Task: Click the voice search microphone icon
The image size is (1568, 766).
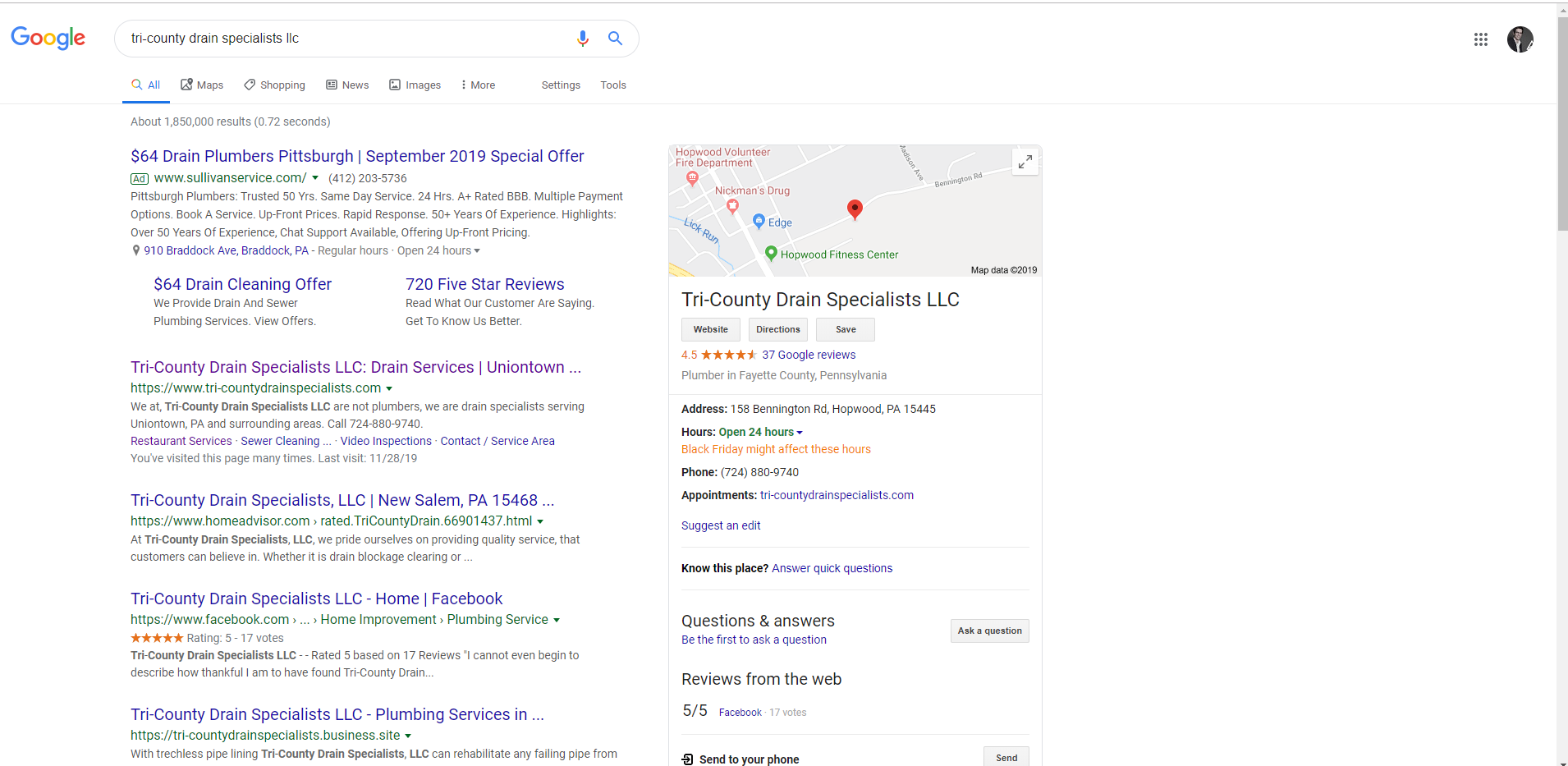Action: click(x=583, y=39)
